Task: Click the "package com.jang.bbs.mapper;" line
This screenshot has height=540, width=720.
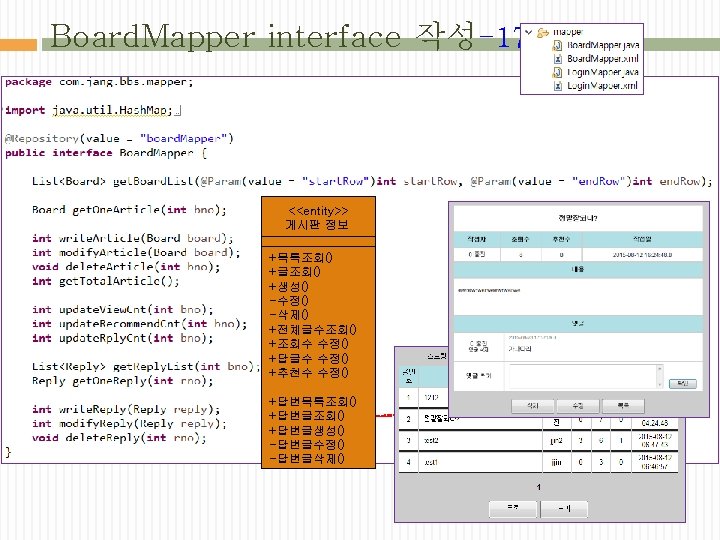Action: [x=99, y=82]
